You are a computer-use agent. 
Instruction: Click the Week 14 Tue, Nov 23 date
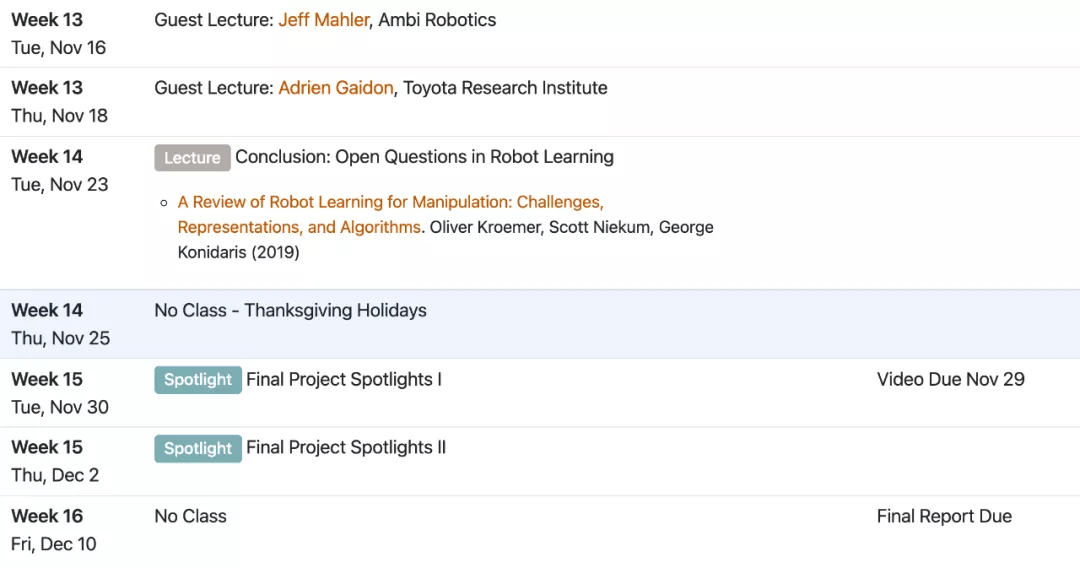60,185
